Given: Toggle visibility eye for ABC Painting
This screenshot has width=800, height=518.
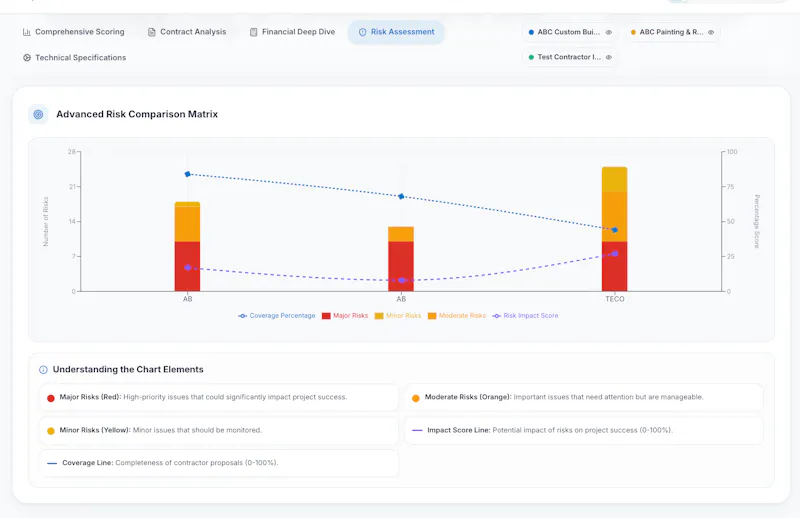Looking at the screenshot, I should tap(711, 32).
